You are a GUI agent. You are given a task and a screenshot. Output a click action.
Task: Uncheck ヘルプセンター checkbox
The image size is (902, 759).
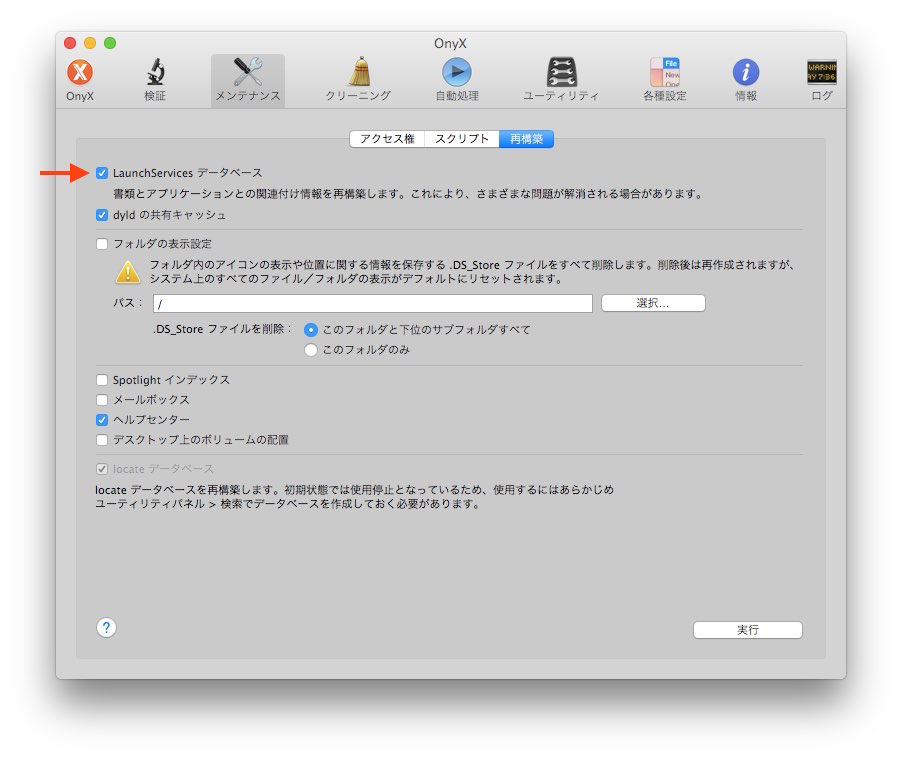click(x=102, y=420)
